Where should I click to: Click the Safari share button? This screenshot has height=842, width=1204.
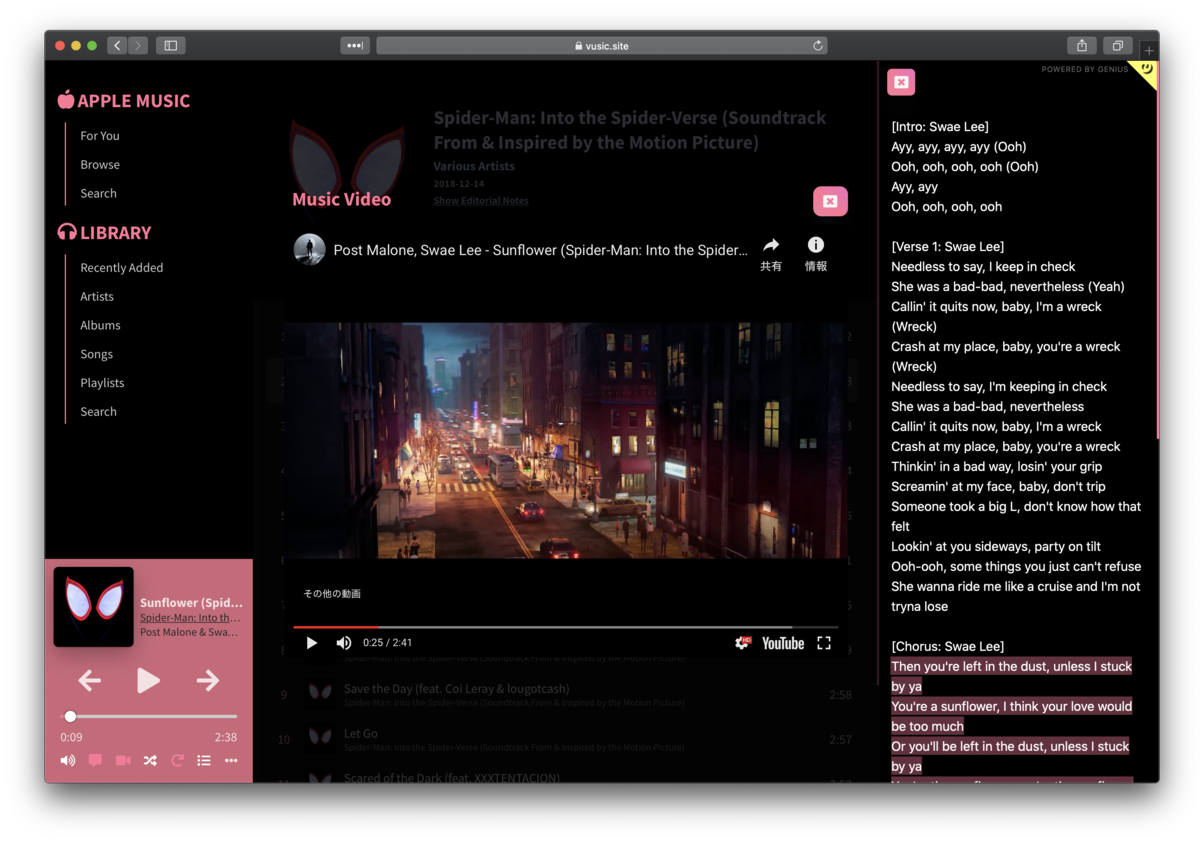click(1082, 45)
